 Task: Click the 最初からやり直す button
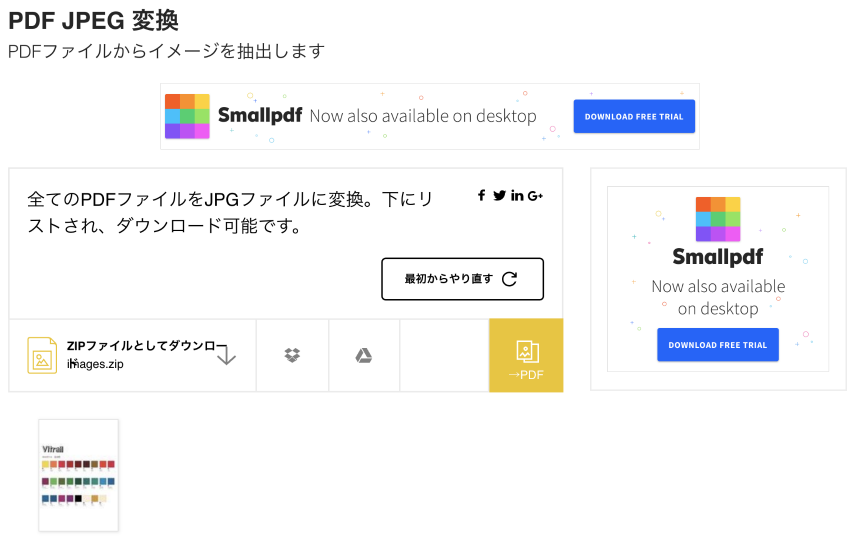click(x=462, y=279)
